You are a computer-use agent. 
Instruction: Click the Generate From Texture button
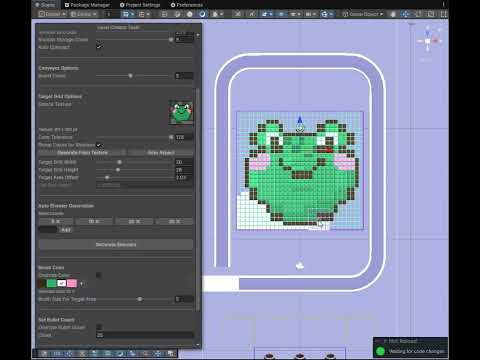(82, 153)
